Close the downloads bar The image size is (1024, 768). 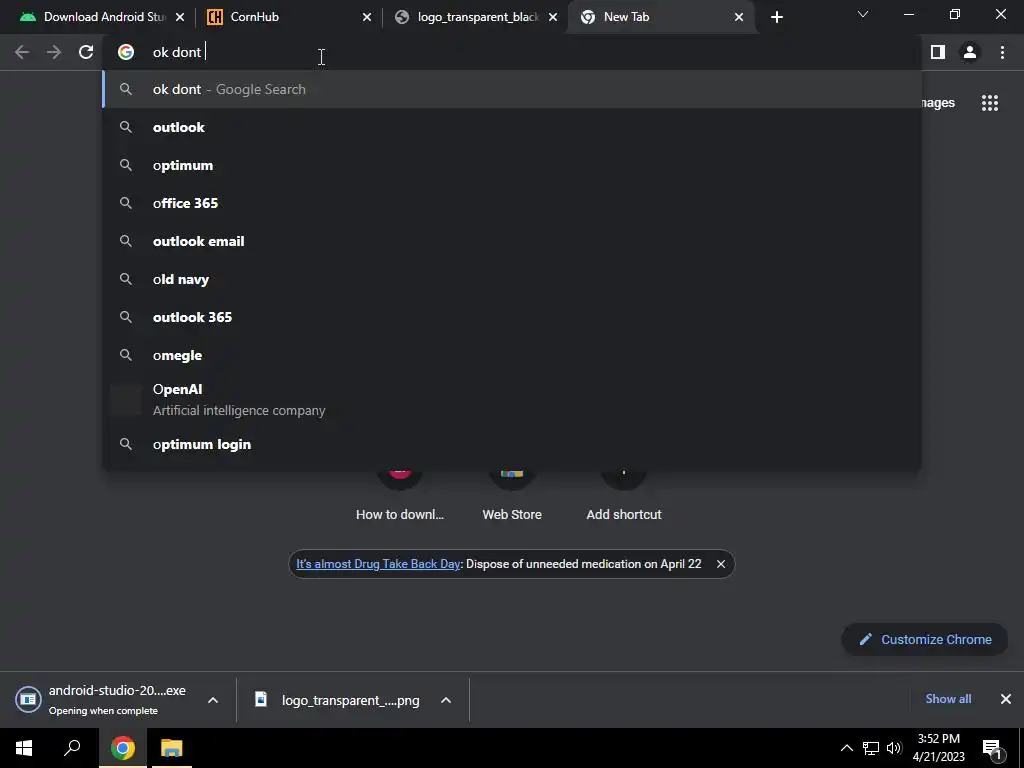coord(1006,699)
